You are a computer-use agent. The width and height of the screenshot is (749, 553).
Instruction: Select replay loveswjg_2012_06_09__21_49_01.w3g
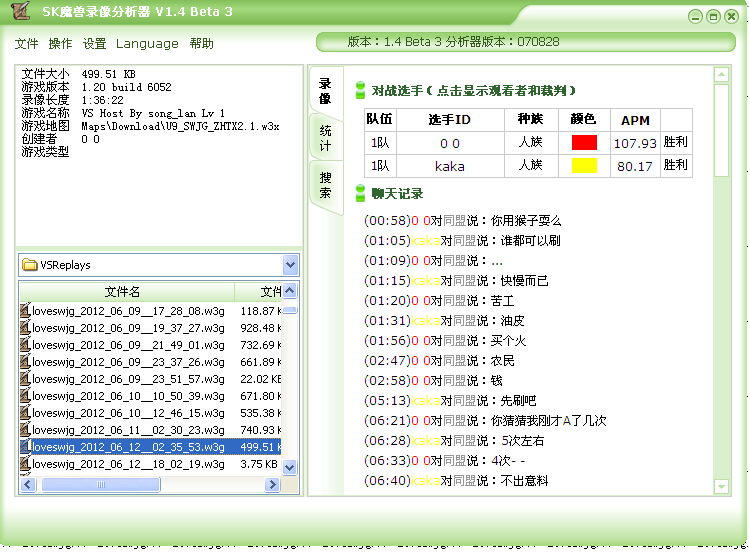(x=128, y=345)
